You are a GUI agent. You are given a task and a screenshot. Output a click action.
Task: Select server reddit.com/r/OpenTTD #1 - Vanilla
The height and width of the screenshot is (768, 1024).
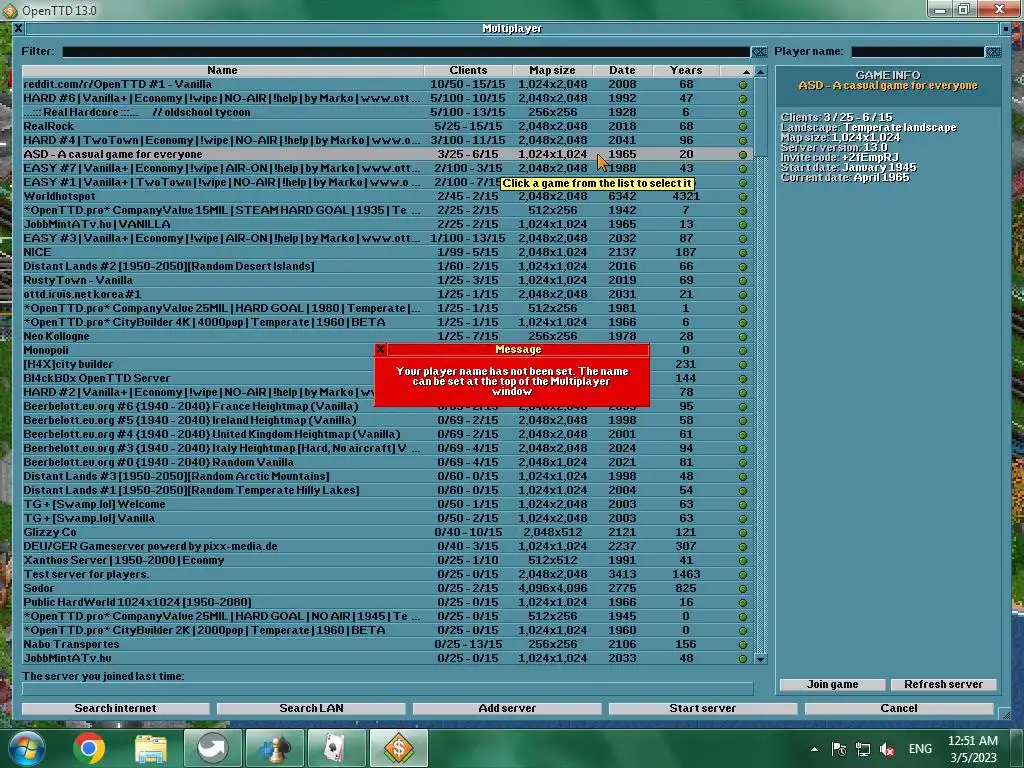coord(387,84)
